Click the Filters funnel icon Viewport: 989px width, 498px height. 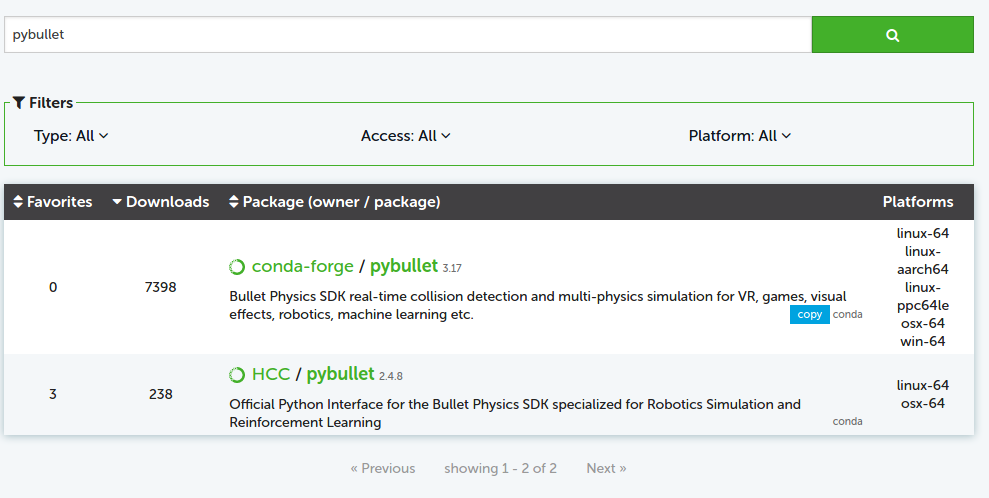tap(19, 102)
